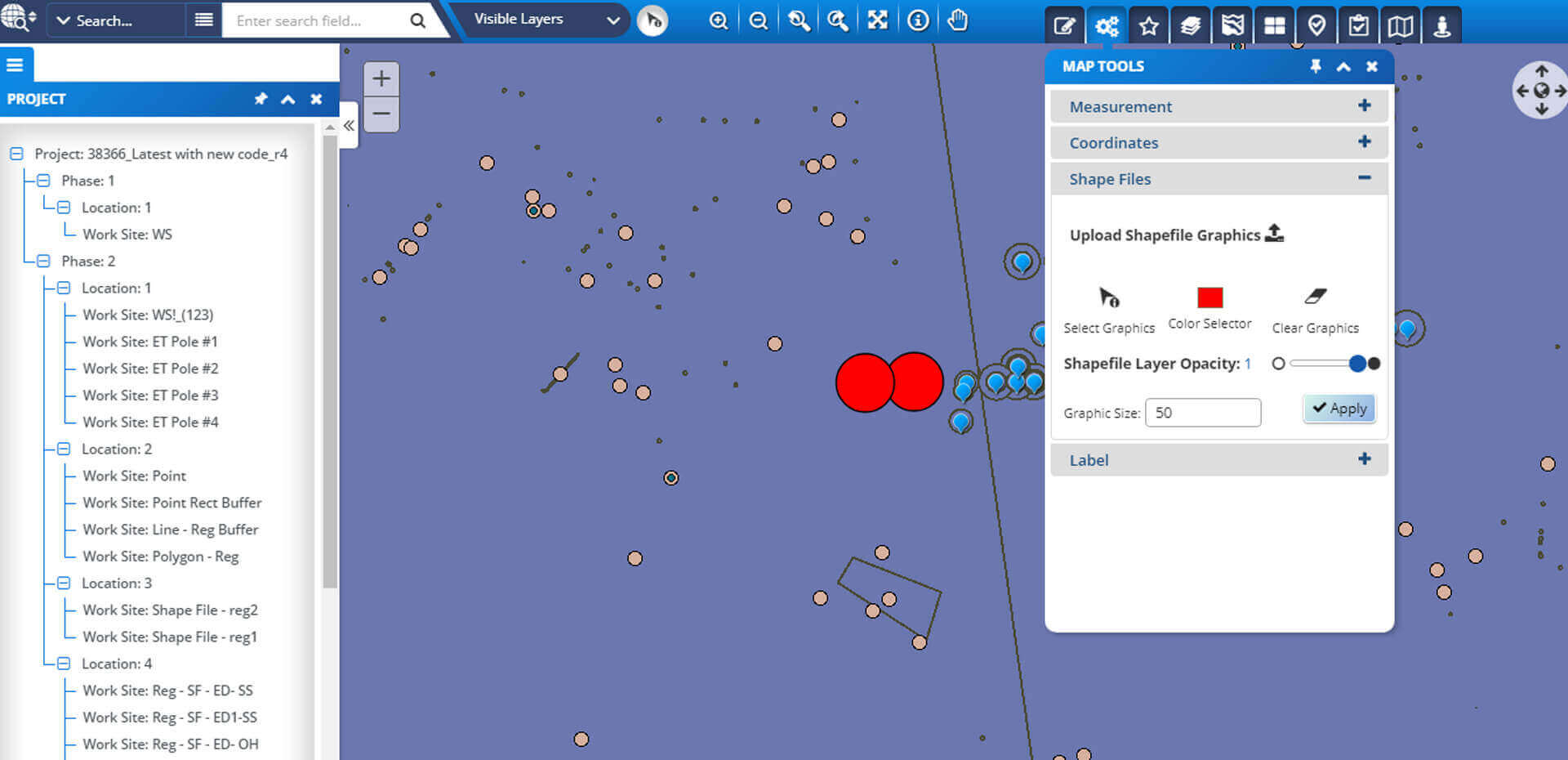The image size is (1568, 760).
Task: Click the hamburger menu button
Action: [x=16, y=65]
